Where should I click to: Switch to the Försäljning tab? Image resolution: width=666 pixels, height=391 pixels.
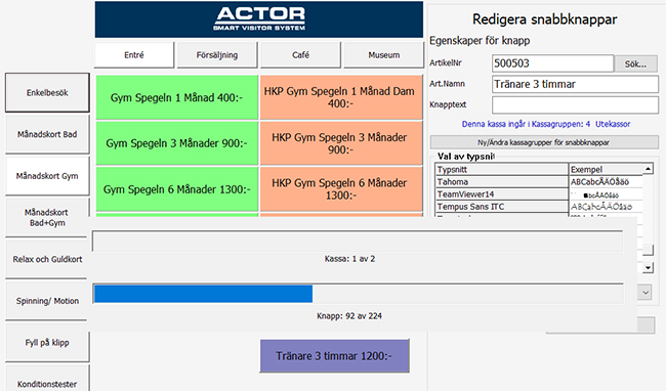(217, 55)
